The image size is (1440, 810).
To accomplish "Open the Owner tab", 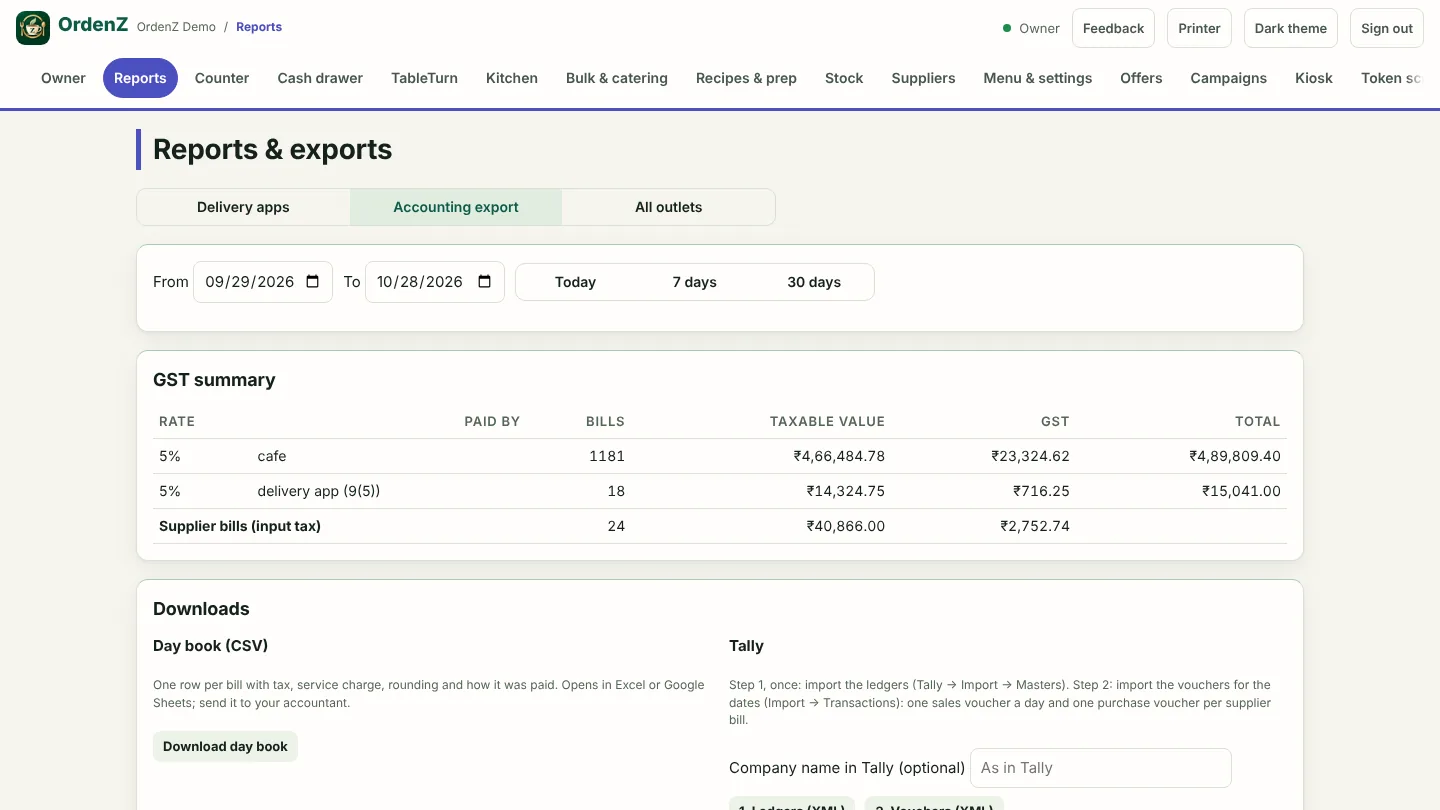I will coord(63,78).
